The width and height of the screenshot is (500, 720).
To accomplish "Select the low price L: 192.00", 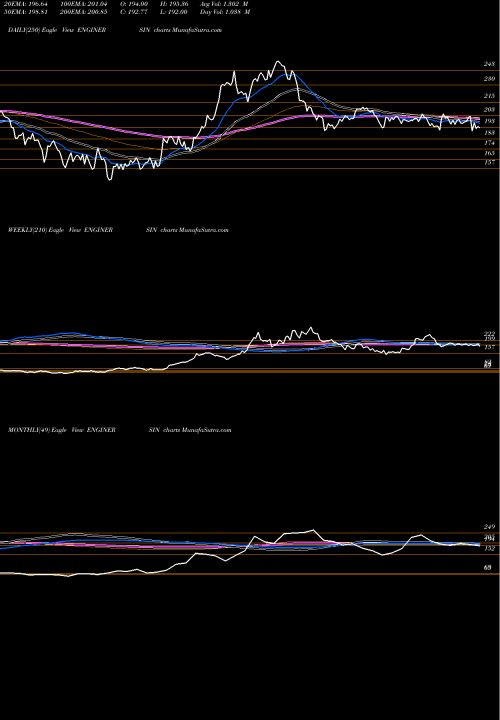I will pyautogui.click(x=174, y=12).
